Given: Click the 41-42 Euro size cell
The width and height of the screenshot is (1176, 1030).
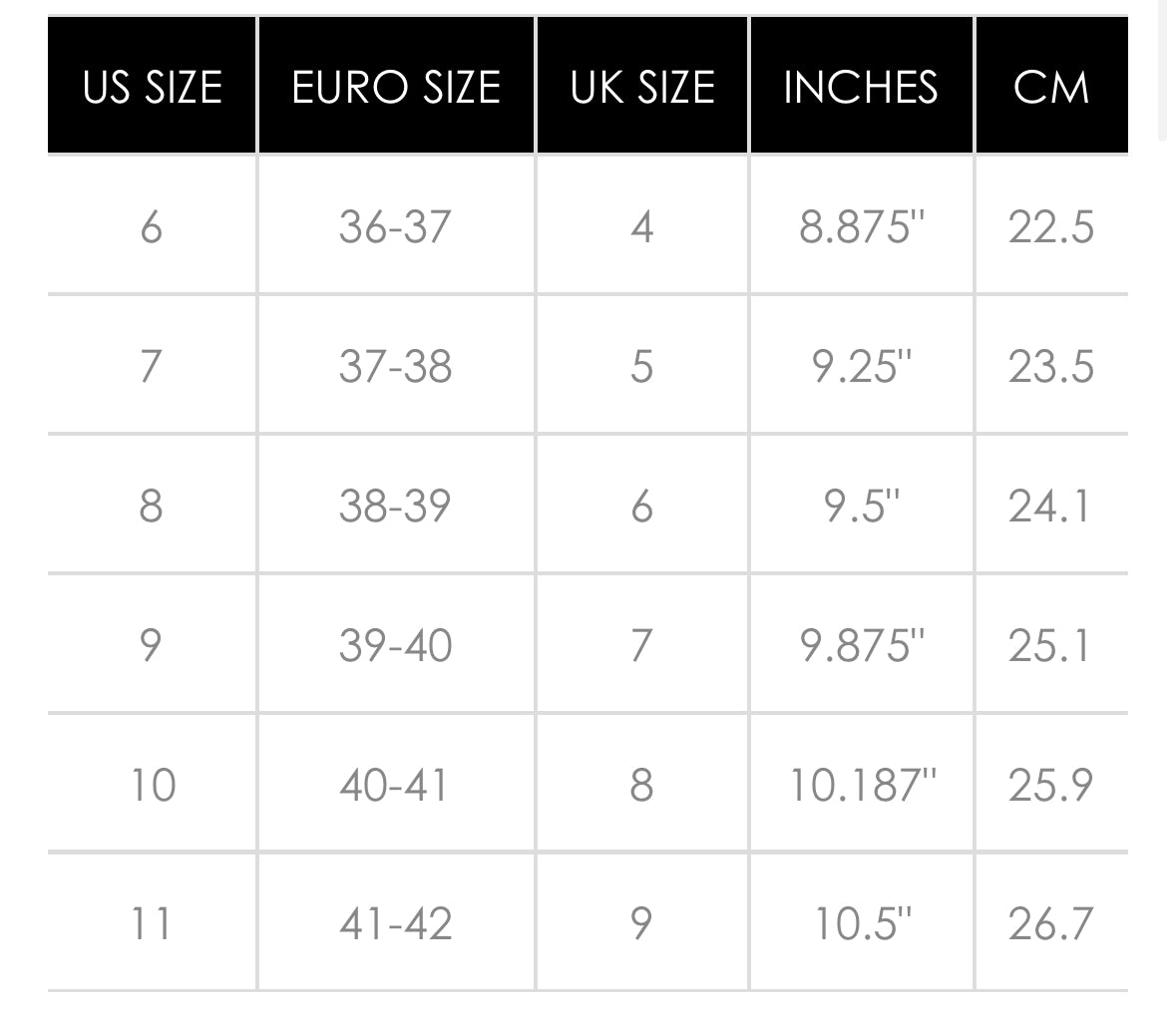Looking at the screenshot, I should 395,924.
